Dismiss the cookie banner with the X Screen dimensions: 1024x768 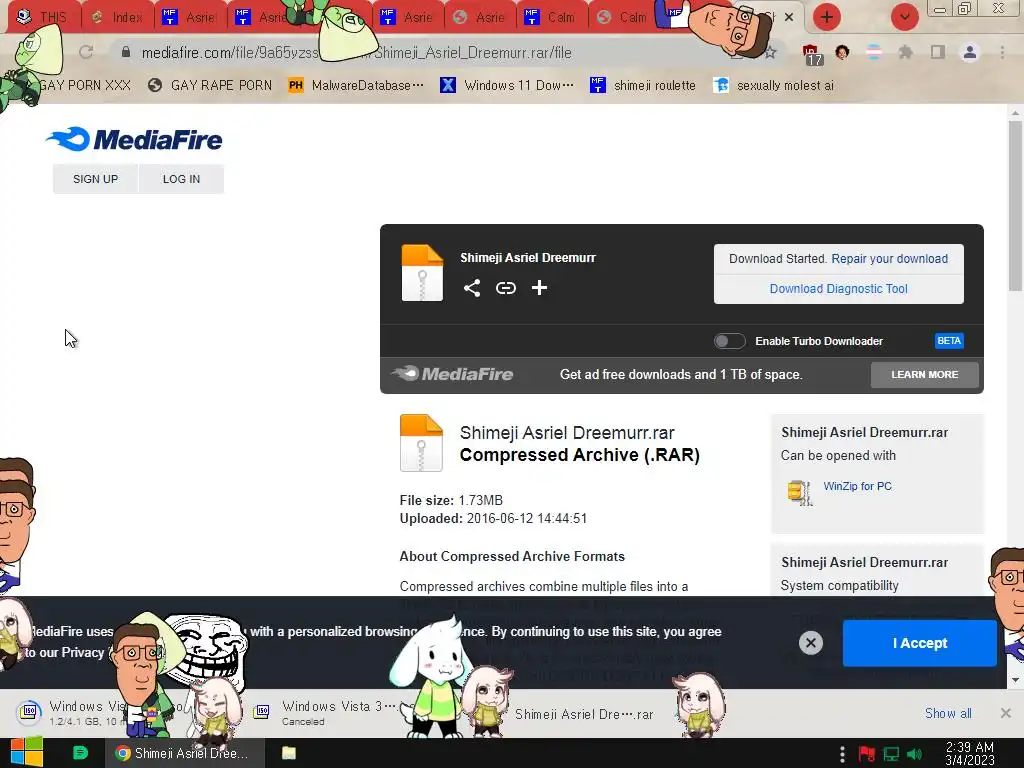[810, 643]
